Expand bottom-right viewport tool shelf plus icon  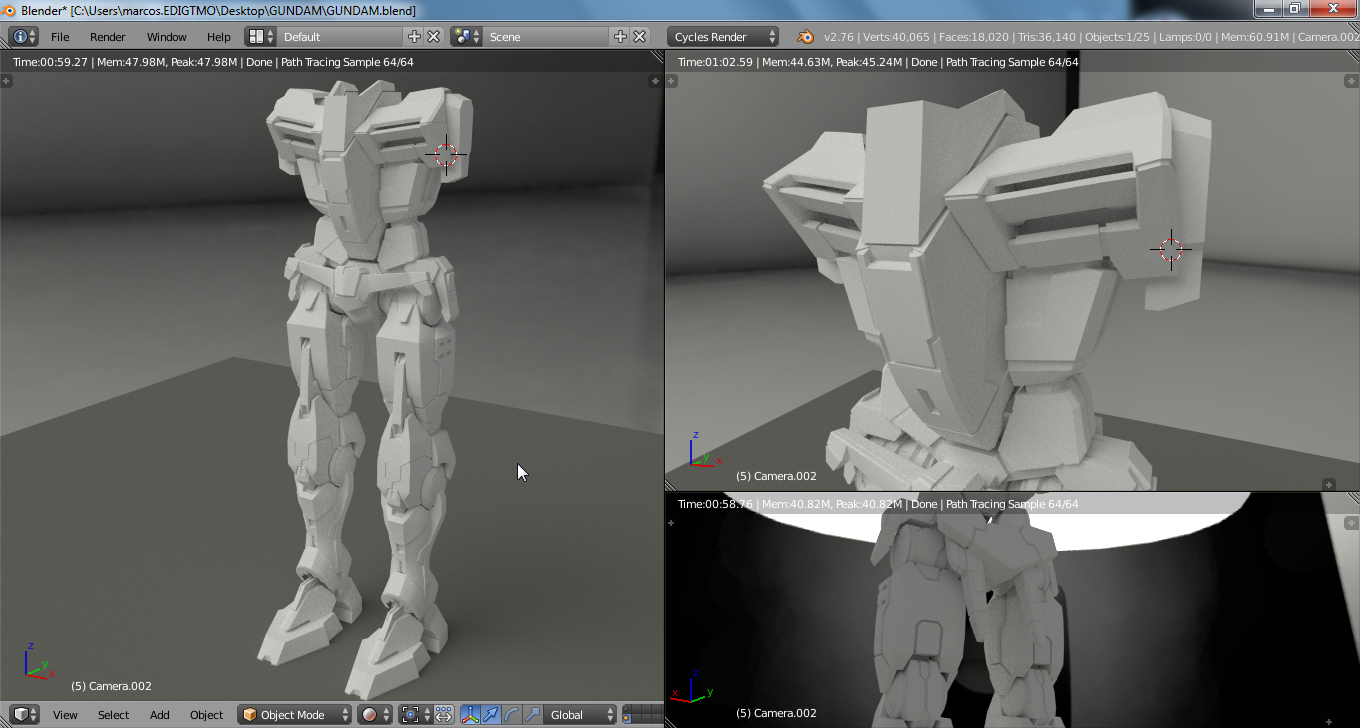pos(671,522)
